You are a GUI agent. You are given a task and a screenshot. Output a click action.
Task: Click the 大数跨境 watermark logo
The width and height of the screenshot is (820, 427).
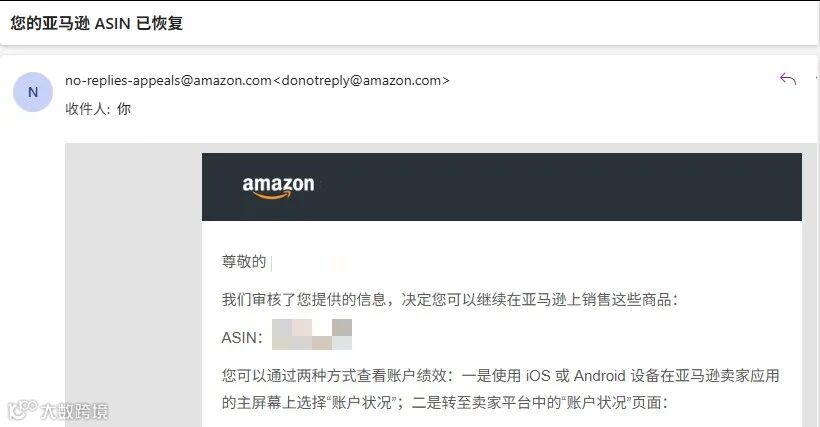(x=59, y=411)
